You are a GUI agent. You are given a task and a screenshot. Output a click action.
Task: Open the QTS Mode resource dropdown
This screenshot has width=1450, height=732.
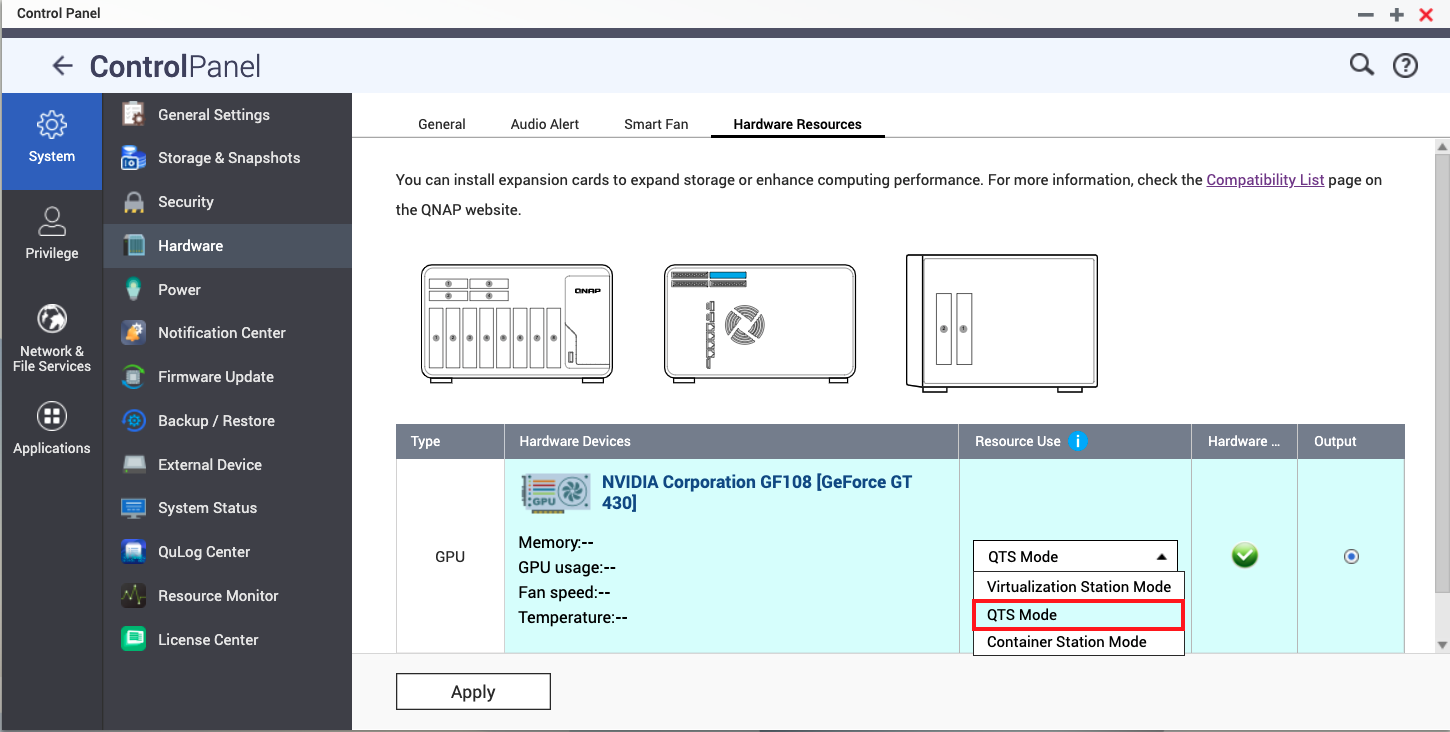1075,557
